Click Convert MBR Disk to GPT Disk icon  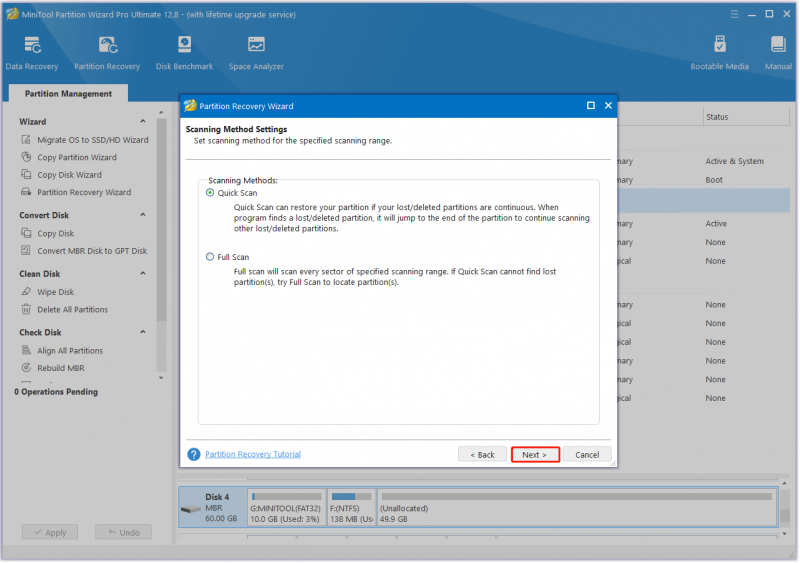[26, 250]
